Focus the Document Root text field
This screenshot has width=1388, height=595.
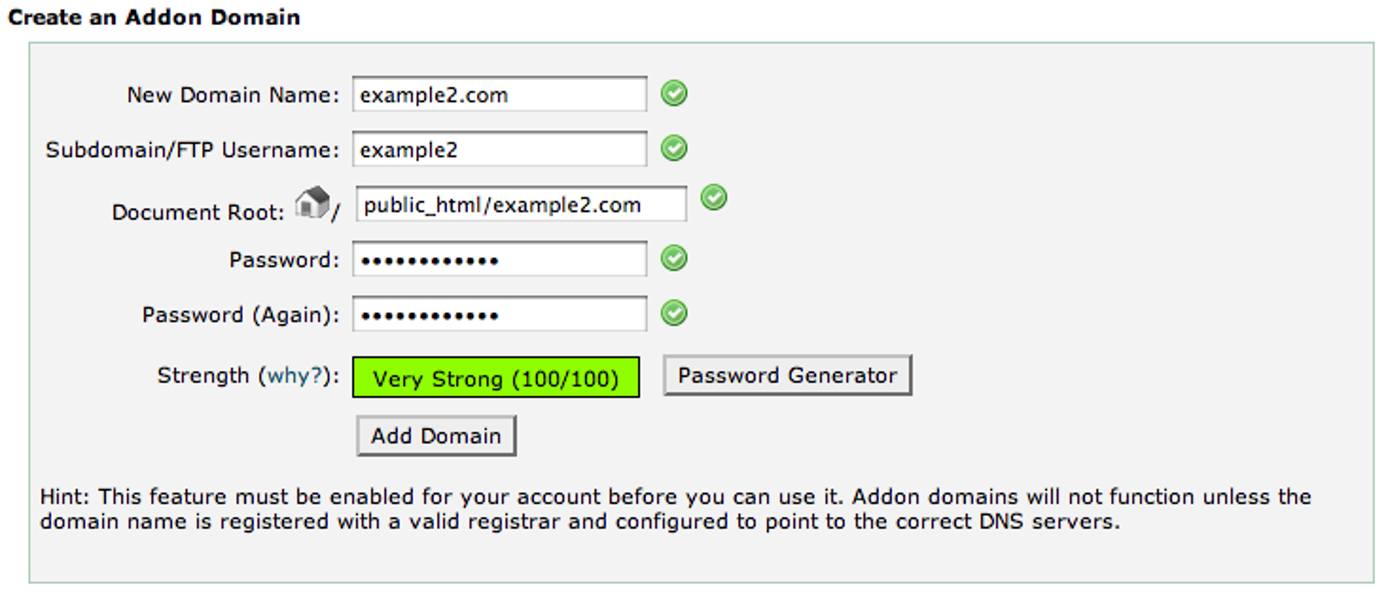pos(520,204)
